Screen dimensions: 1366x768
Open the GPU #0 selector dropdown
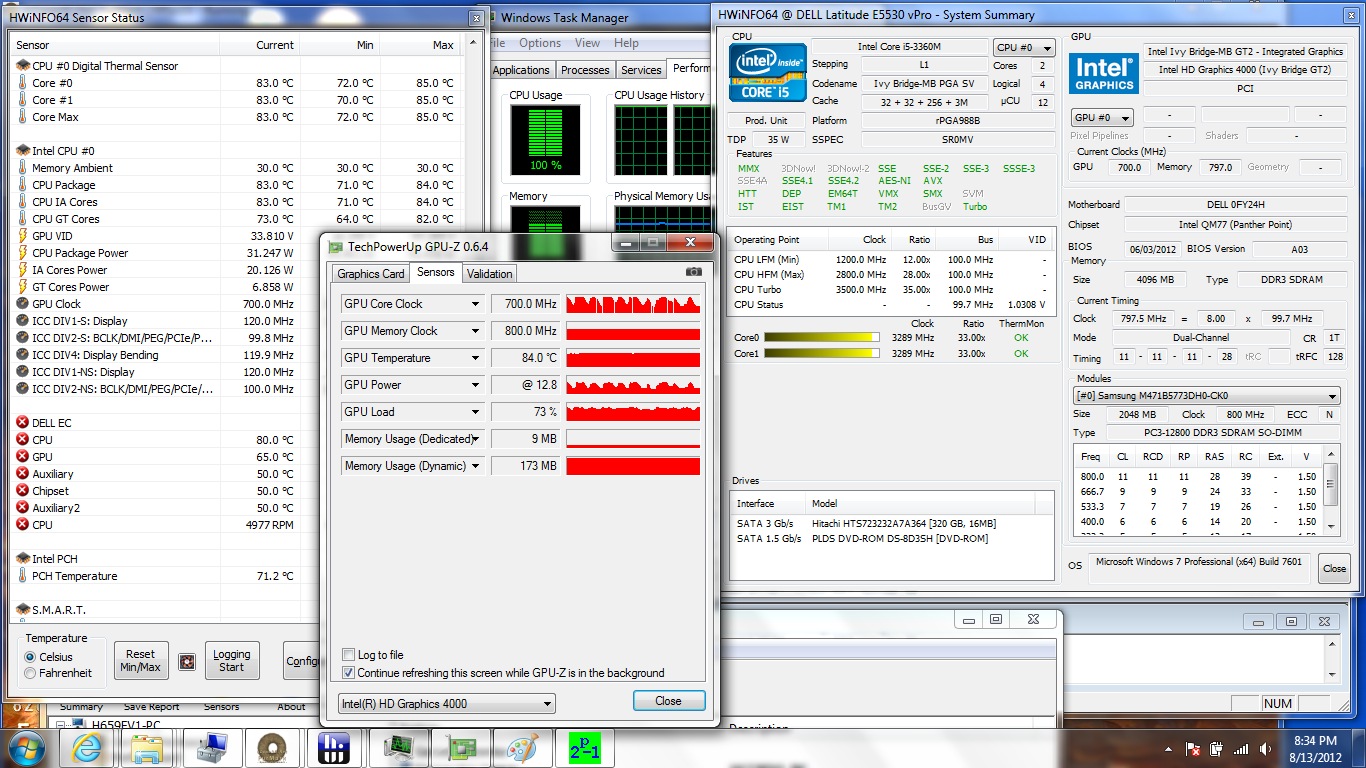coord(1102,117)
